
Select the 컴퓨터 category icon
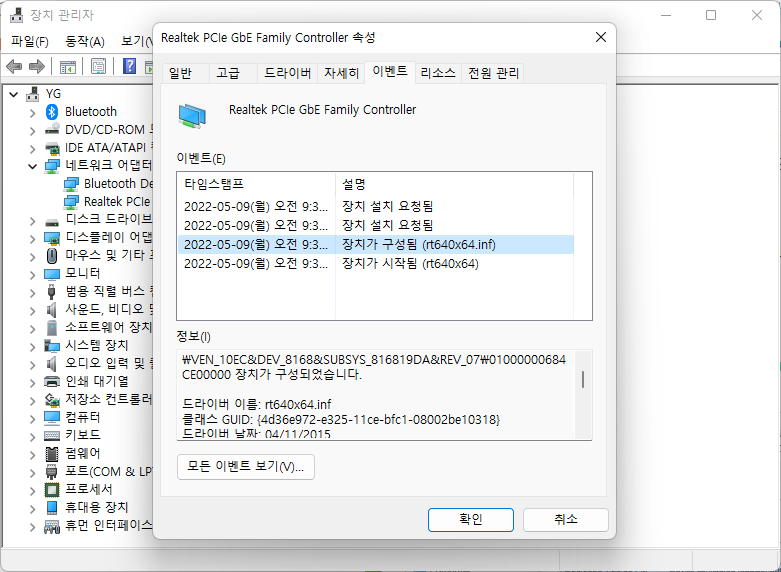tap(52, 418)
